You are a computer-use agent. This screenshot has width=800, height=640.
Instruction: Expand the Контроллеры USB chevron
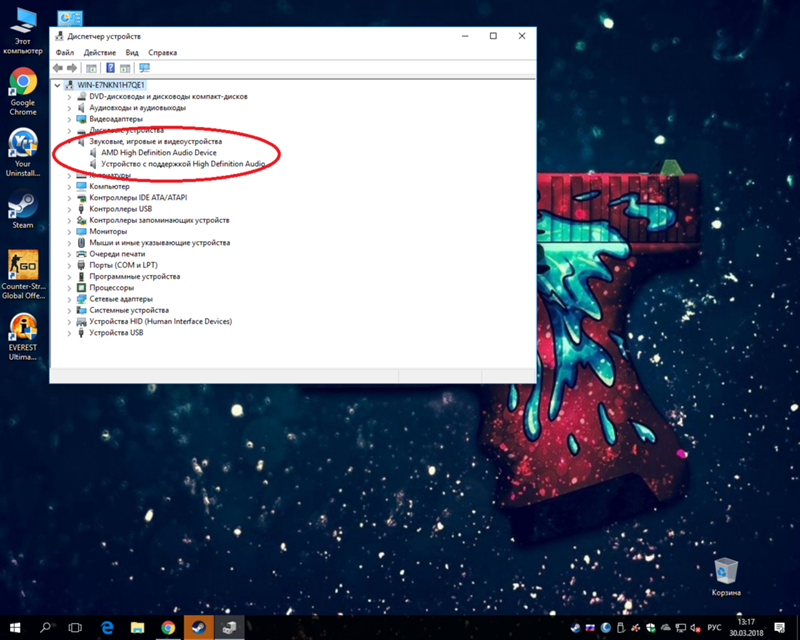pos(69,209)
